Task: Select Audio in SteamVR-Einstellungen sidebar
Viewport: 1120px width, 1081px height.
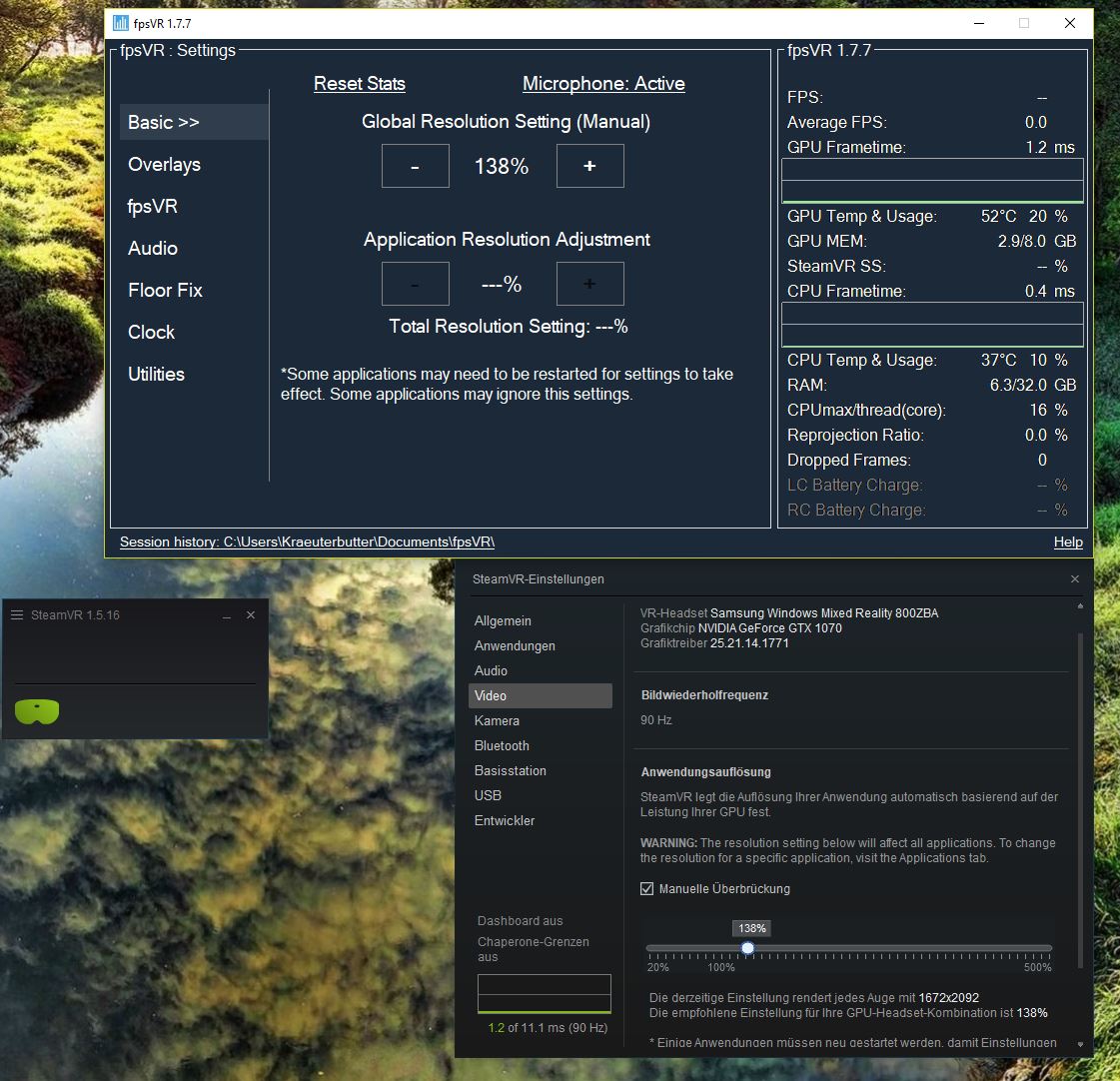Action: (491, 671)
